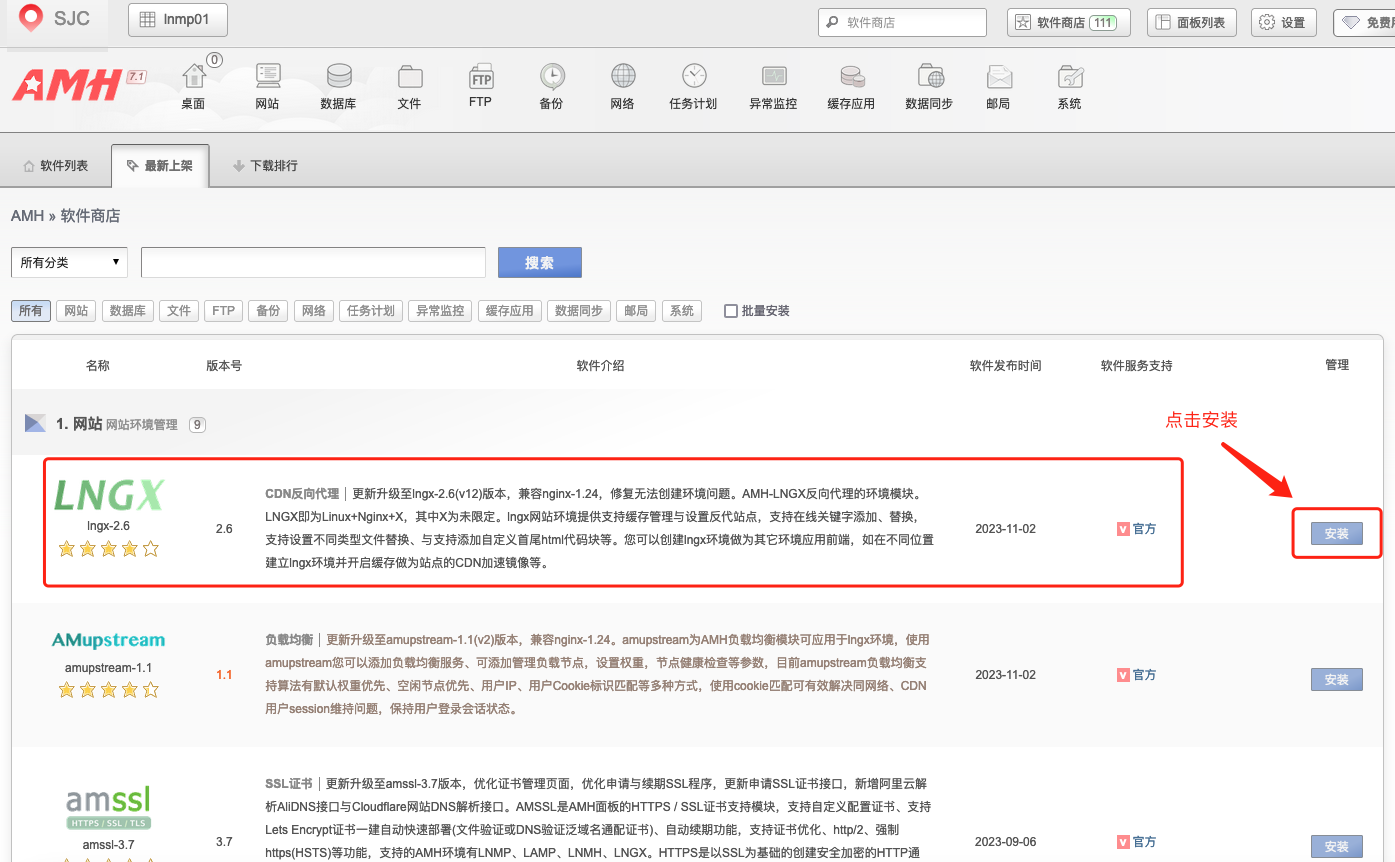Viewport: 1395px width, 862px height.
Task: Open the 设置 settings gear
Action: click(x=1283, y=21)
